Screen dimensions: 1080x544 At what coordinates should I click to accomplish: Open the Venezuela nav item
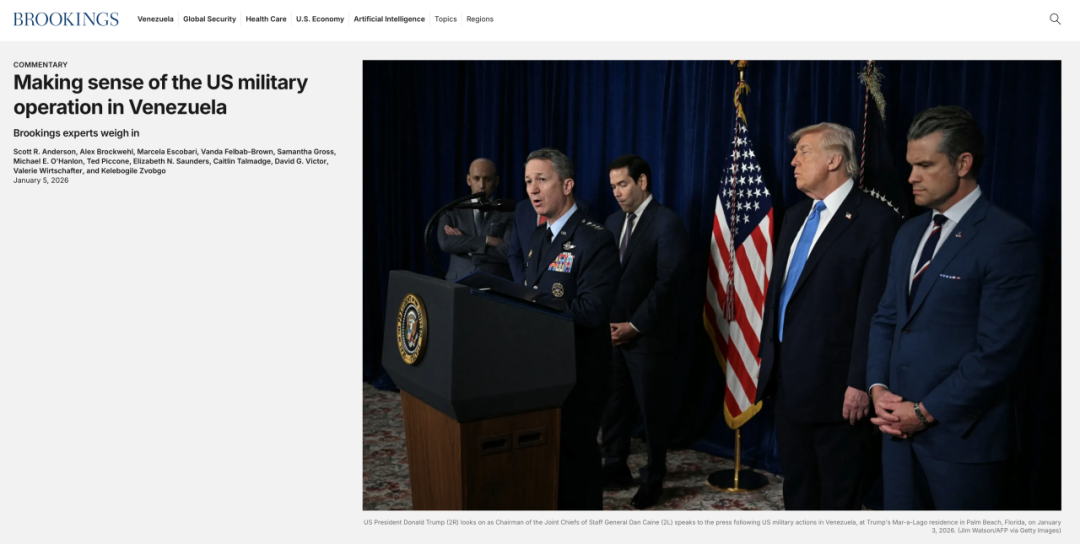(155, 19)
